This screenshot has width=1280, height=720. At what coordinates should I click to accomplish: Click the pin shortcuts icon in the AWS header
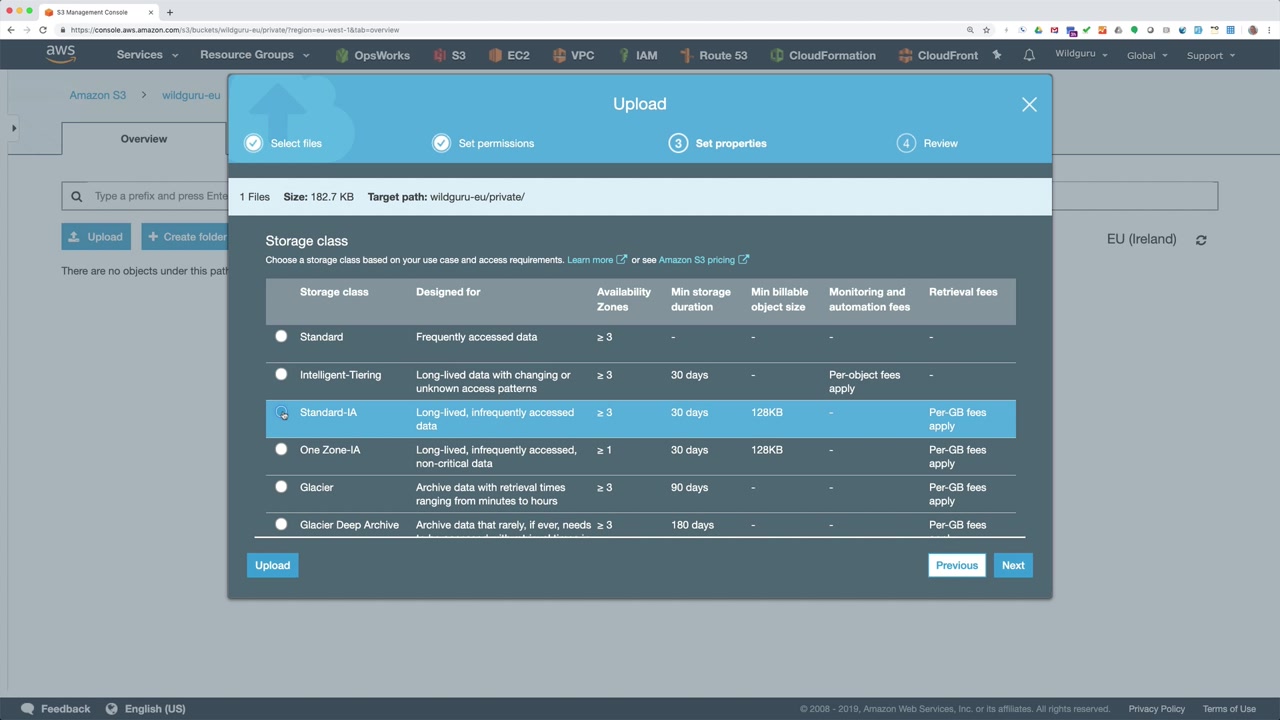click(x=997, y=55)
